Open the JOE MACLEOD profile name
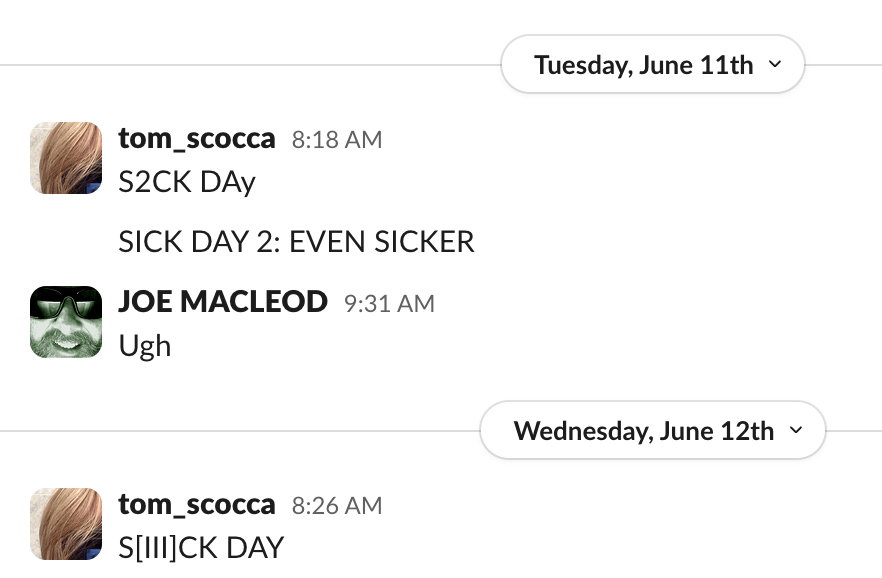 [223, 302]
